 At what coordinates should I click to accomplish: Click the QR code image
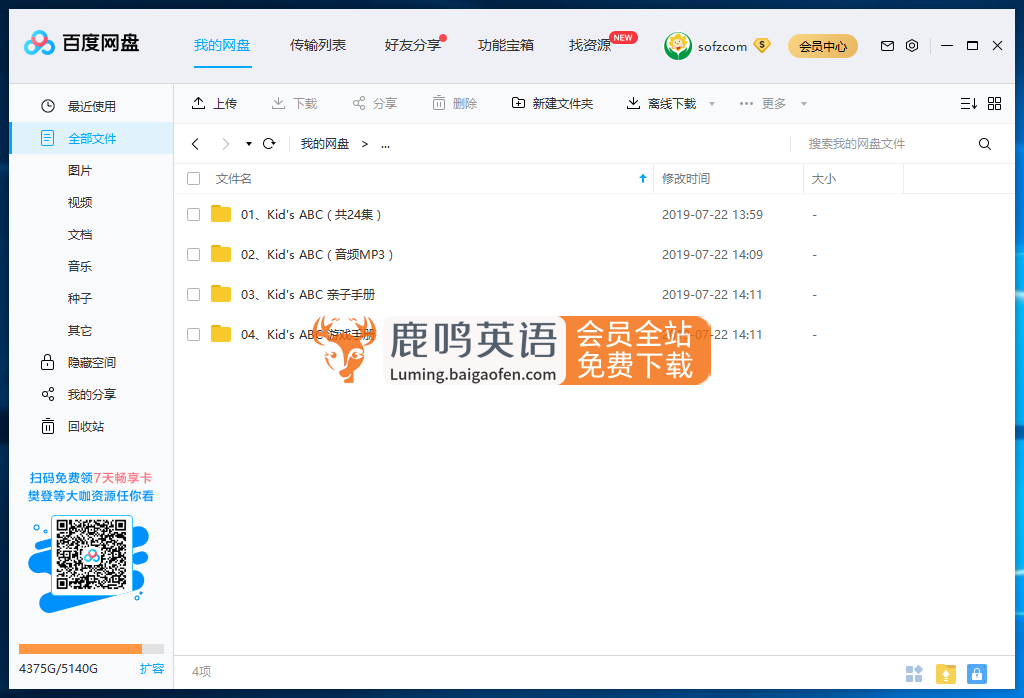tap(91, 554)
